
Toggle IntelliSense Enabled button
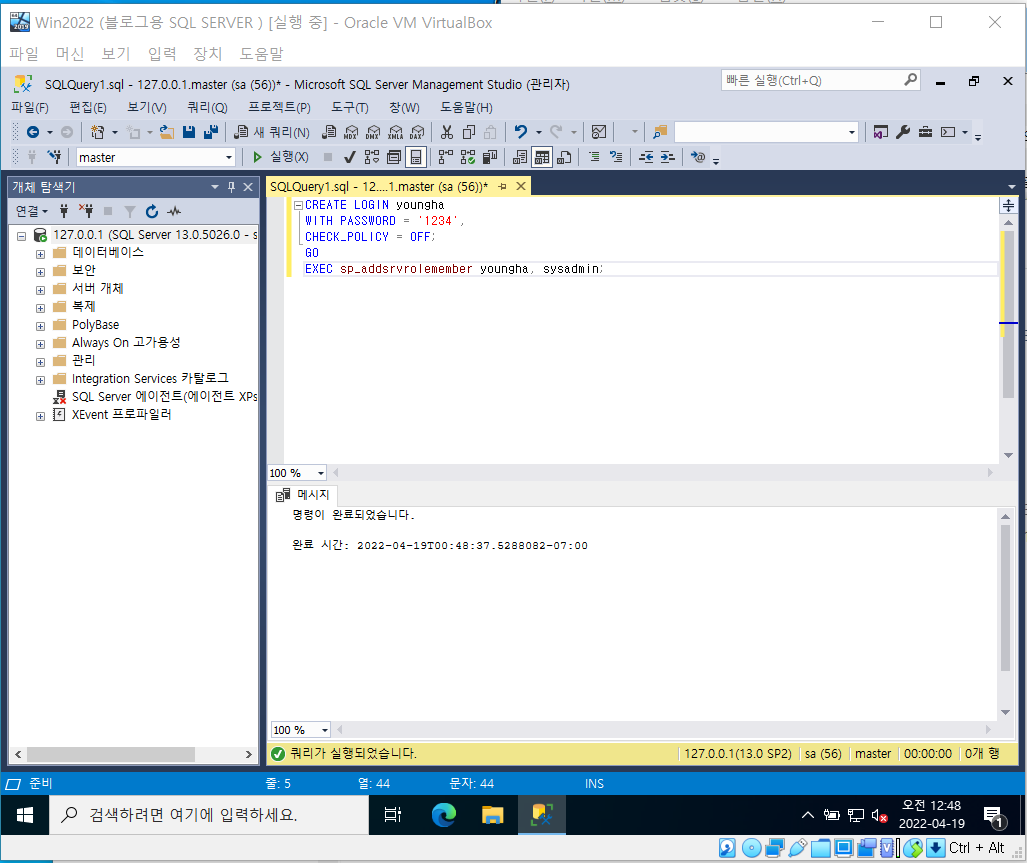click(x=416, y=157)
